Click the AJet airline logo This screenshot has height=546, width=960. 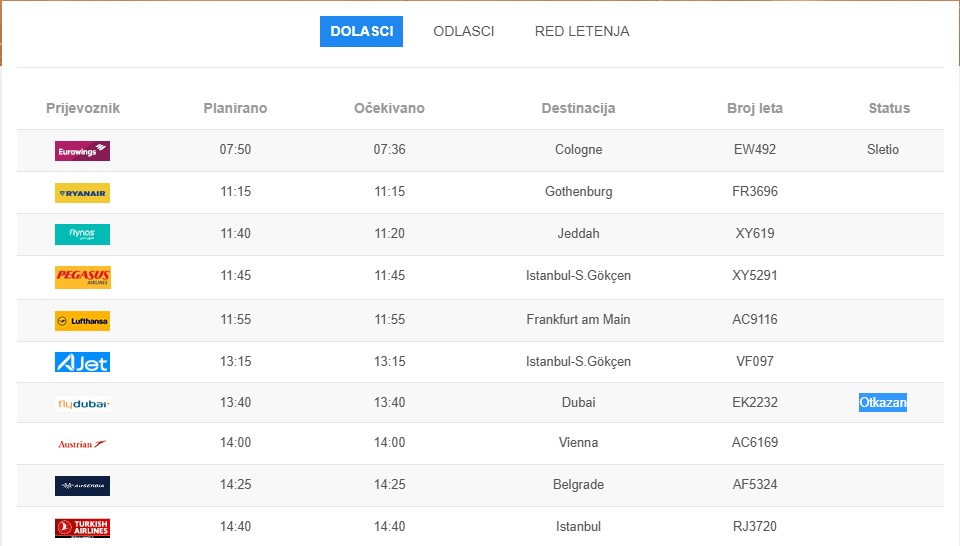point(82,362)
